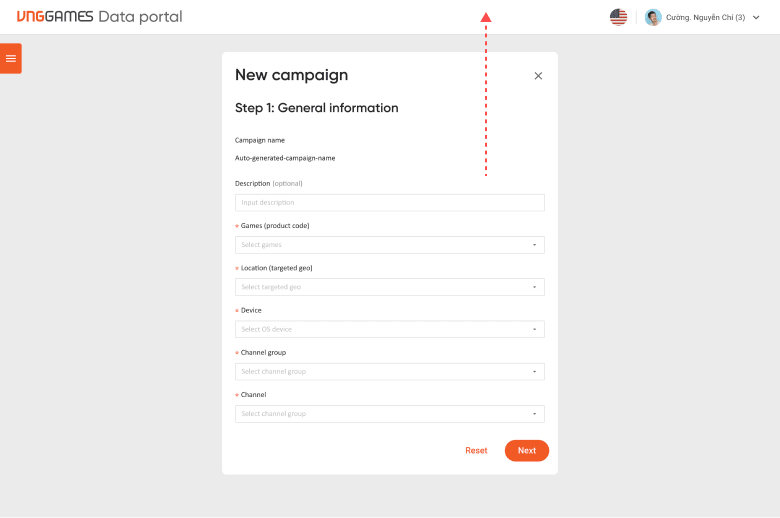The image size is (780, 518).
Task: Click the Description input field
Action: [x=390, y=203]
